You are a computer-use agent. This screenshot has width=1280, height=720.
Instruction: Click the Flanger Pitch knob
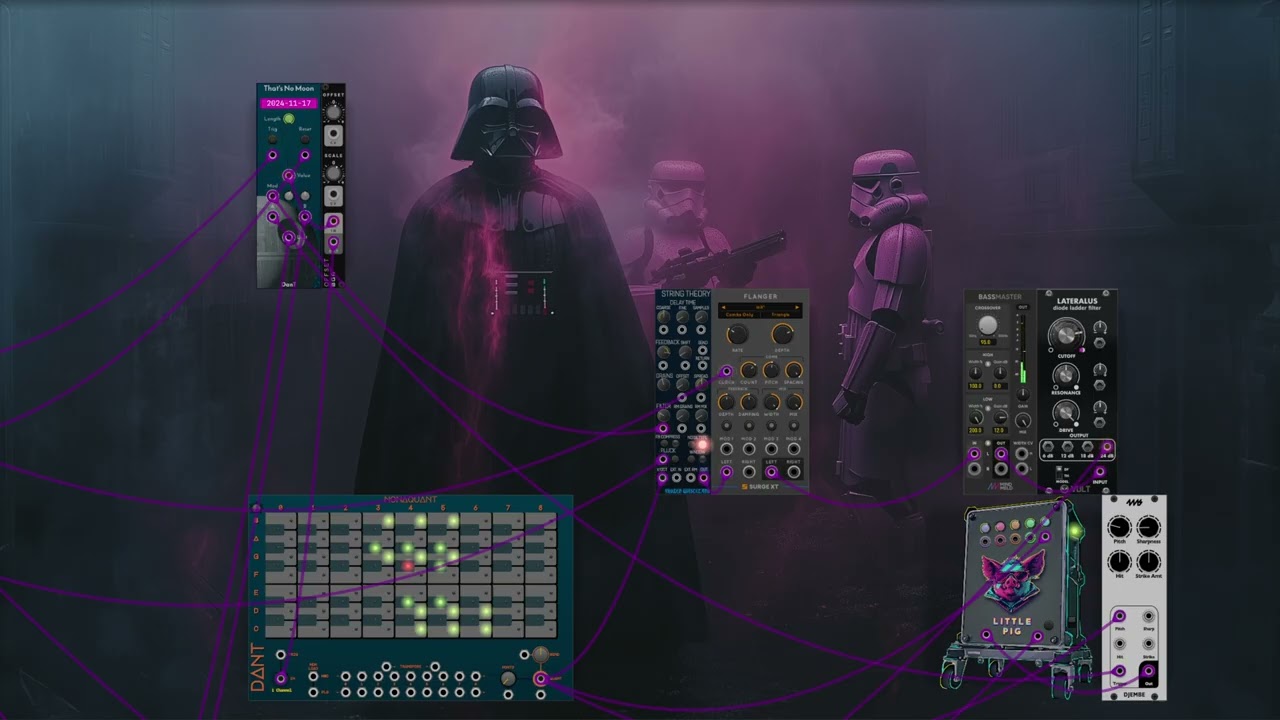(x=771, y=371)
